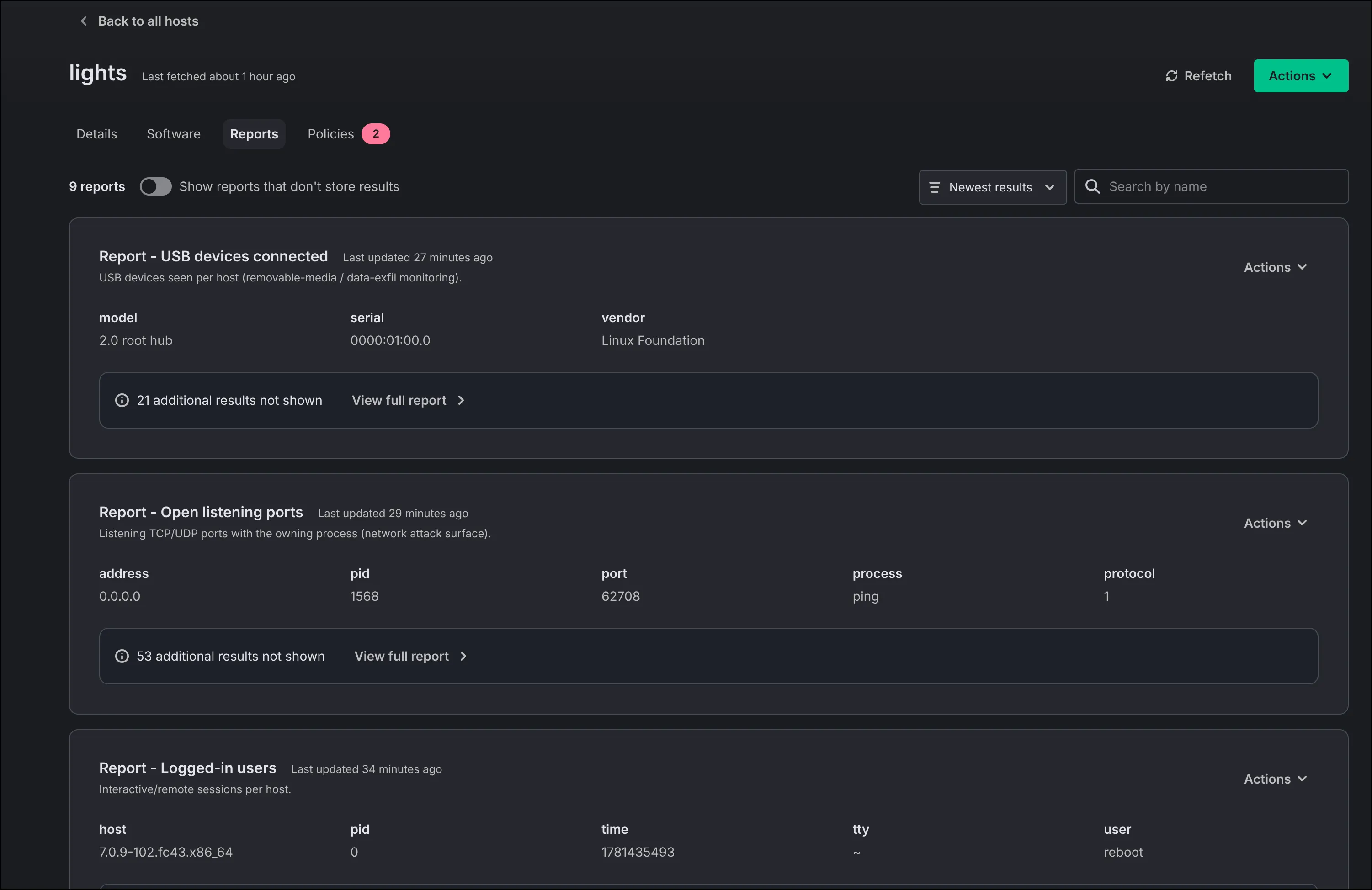Expand Actions for Open listening ports report
The width and height of the screenshot is (1372, 890).
1275,523
